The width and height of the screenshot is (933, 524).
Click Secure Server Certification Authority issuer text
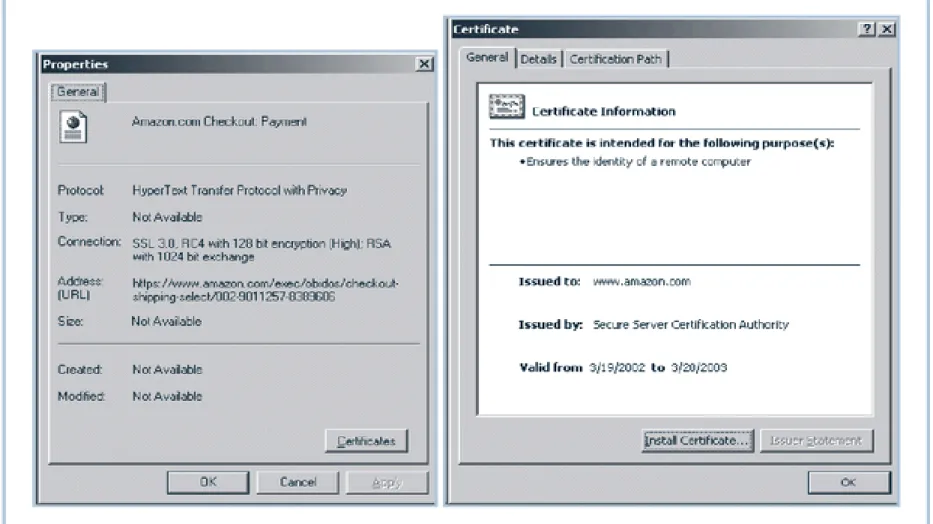(x=691, y=325)
